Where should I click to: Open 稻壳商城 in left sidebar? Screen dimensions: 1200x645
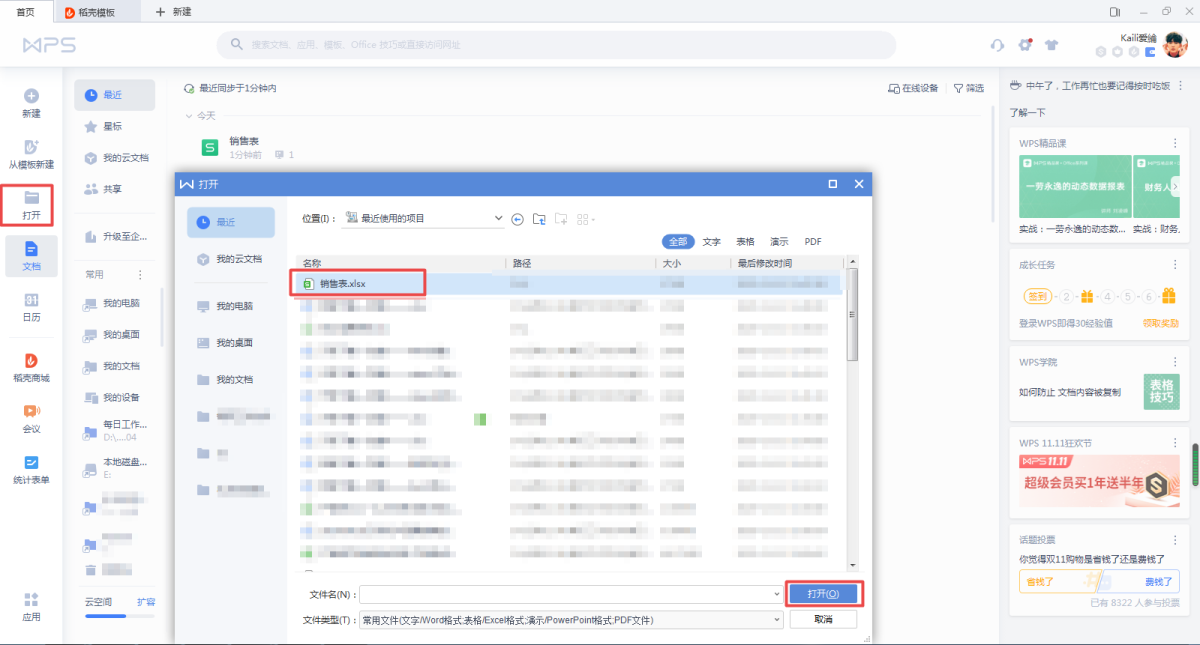click(x=31, y=367)
